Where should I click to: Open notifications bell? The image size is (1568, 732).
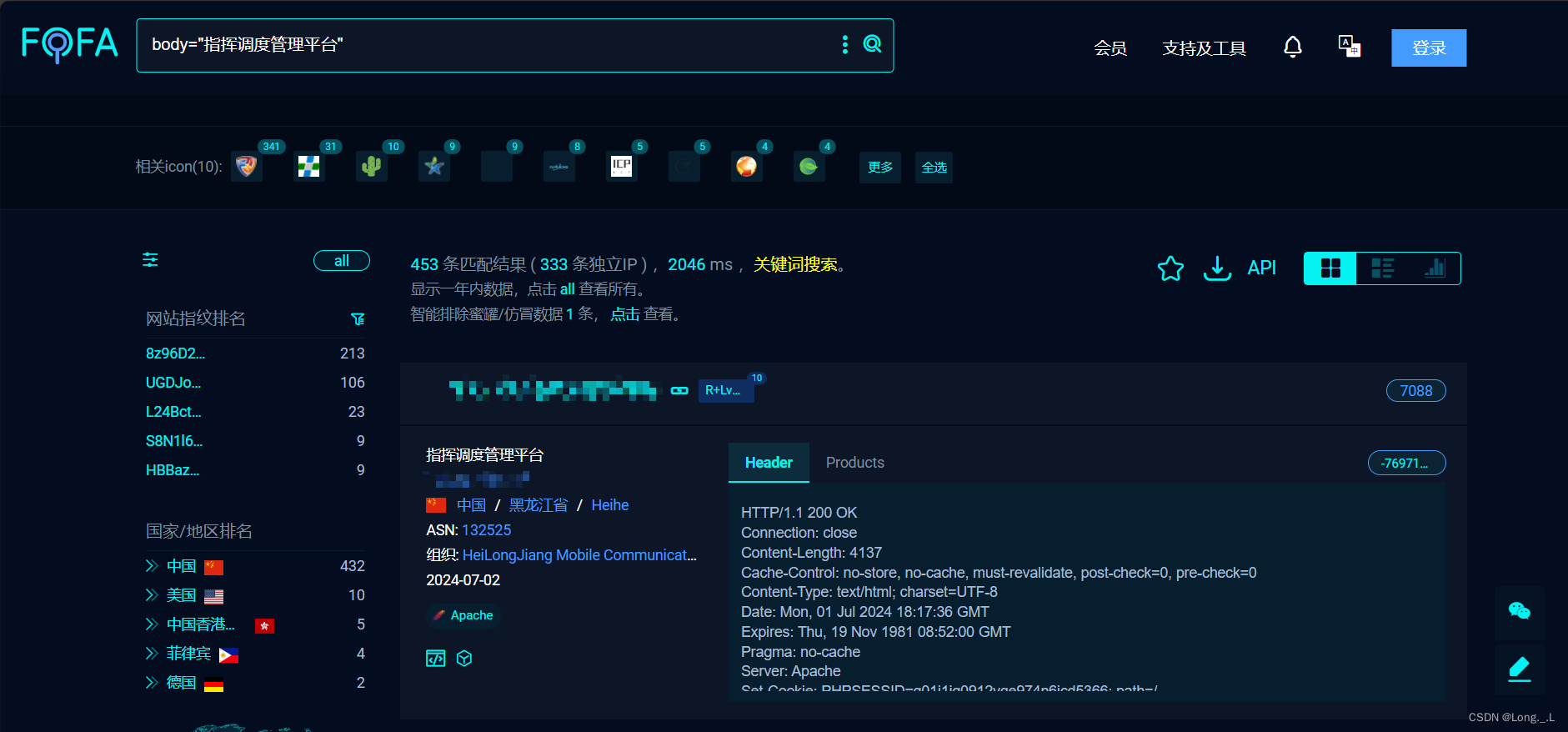click(x=1292, y=47)
